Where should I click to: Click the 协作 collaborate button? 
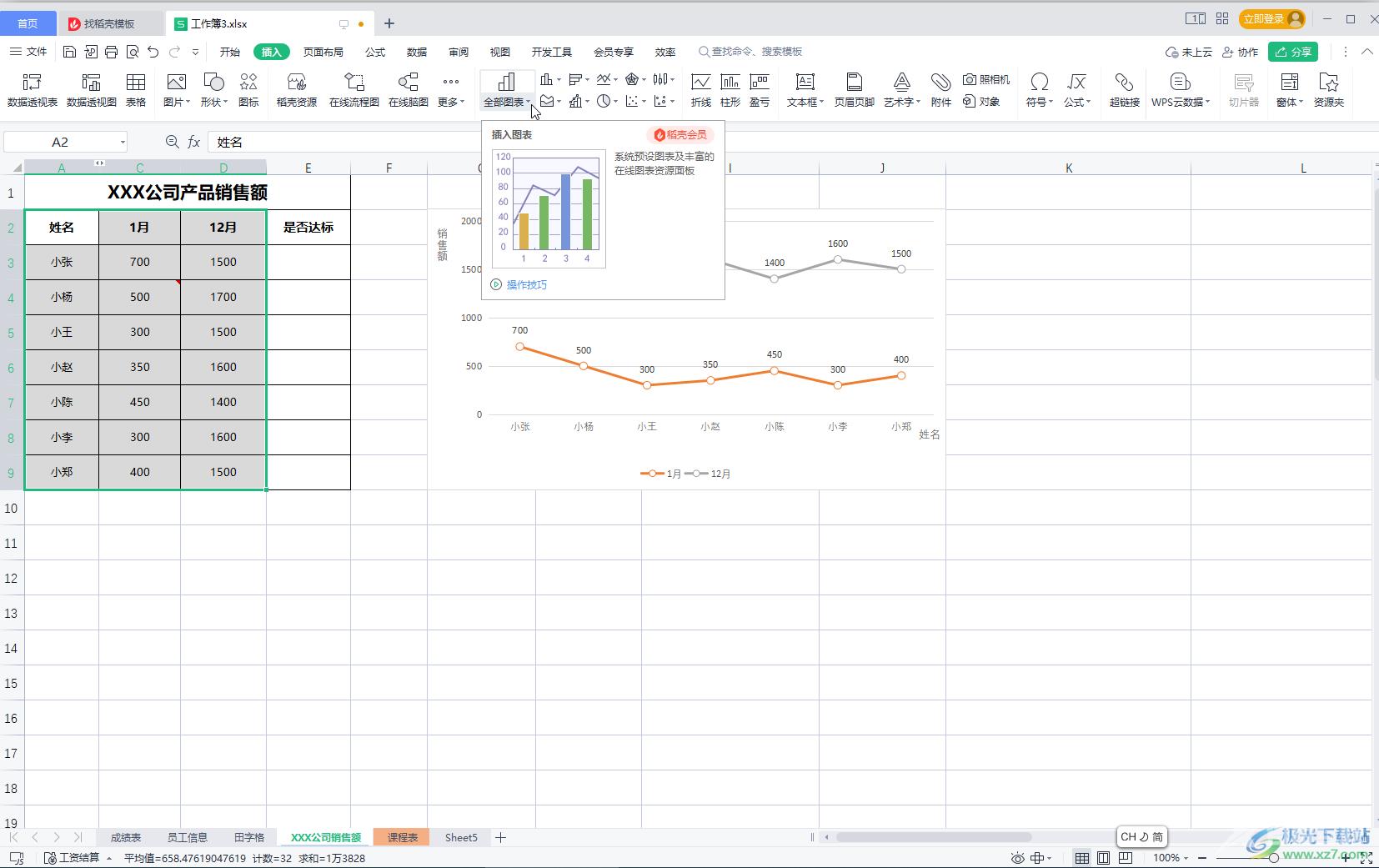click(1240, 52)
